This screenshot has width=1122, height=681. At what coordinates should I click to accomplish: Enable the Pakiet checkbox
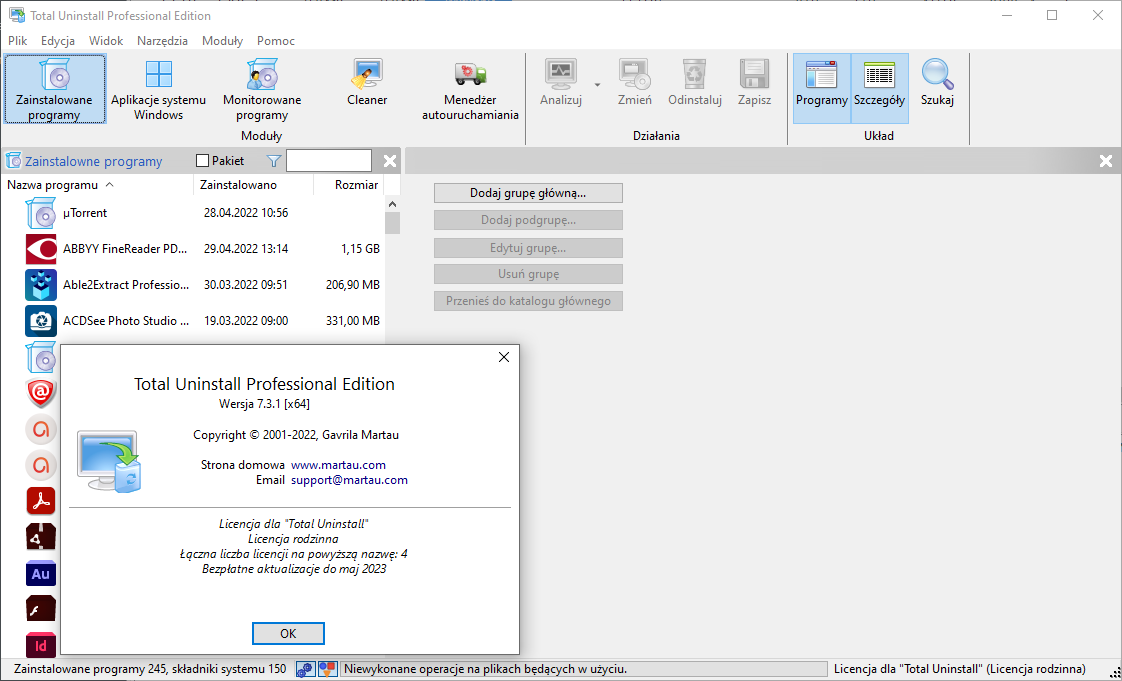coord(203,161)
